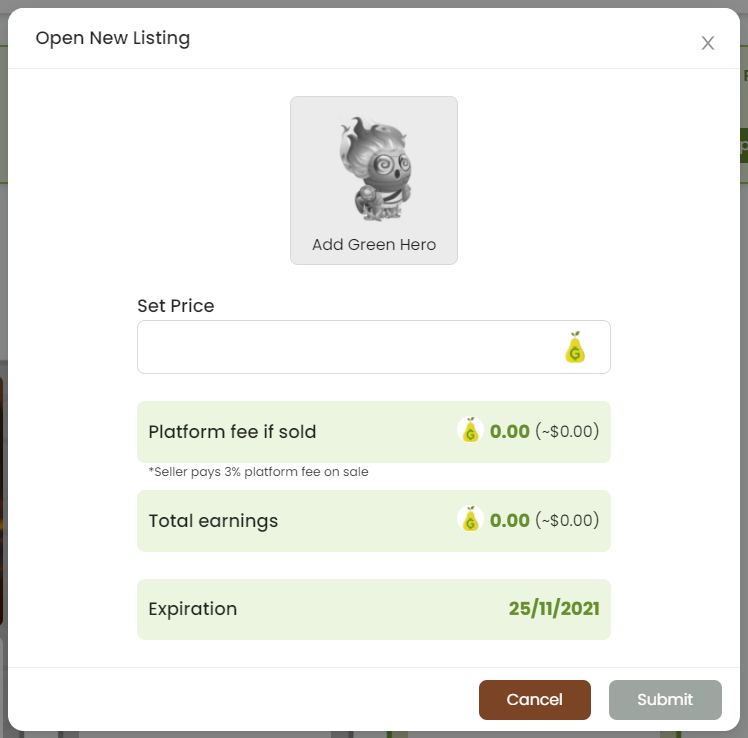Click the expiration date 25/11/2021

(x=554, y=609)
